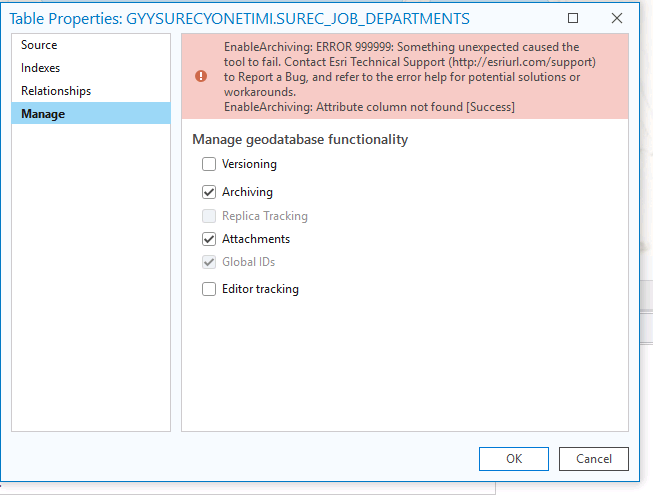This screenshot has height=501, width=653.
Task: Click the red error warning icon
Action: pyautogui.click(x=201, y=75)
